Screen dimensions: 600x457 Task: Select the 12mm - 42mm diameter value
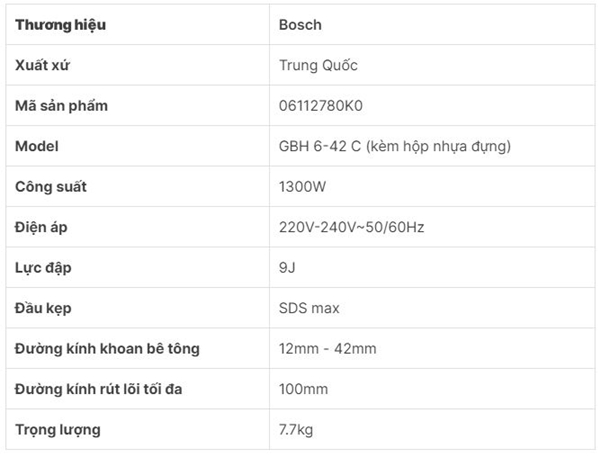[328, 349]
